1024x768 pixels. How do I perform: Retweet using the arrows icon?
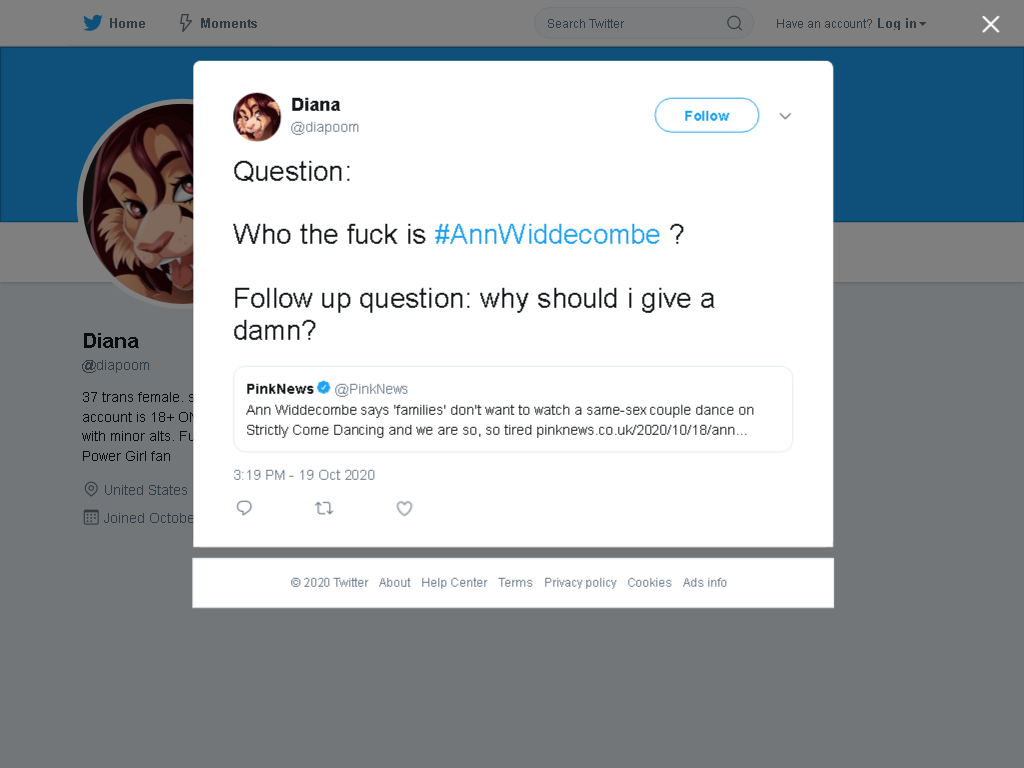324,508
